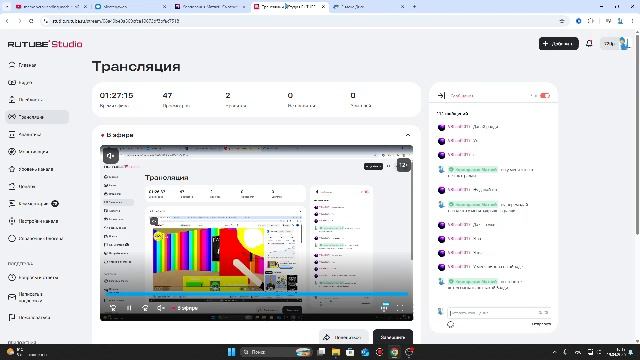This screenshot has height=360, width=640.
Task: Click the green moderator badge in the last message
Action: (473, 282)
